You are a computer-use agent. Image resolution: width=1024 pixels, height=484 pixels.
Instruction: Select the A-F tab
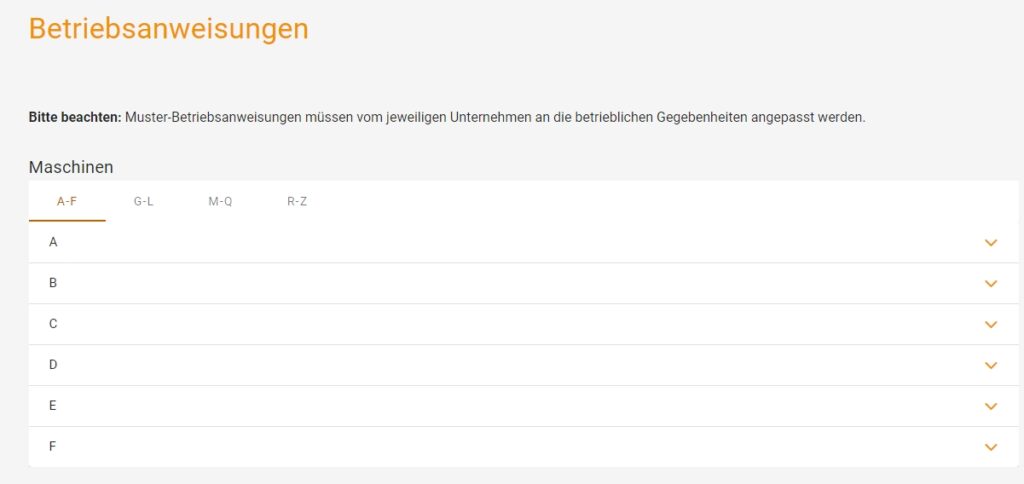(x=67, y=201)
